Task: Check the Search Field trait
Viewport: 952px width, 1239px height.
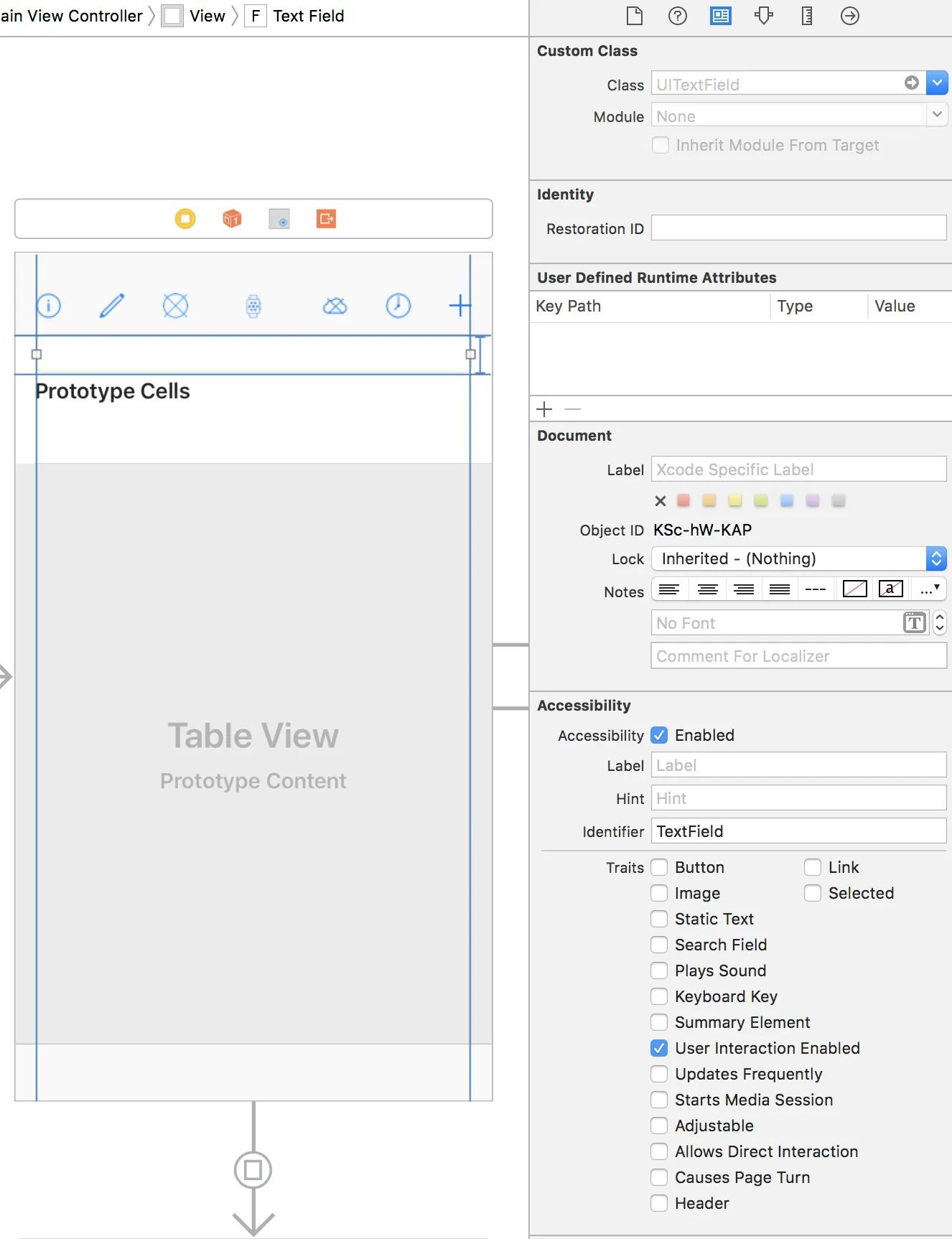Action: 659,945
